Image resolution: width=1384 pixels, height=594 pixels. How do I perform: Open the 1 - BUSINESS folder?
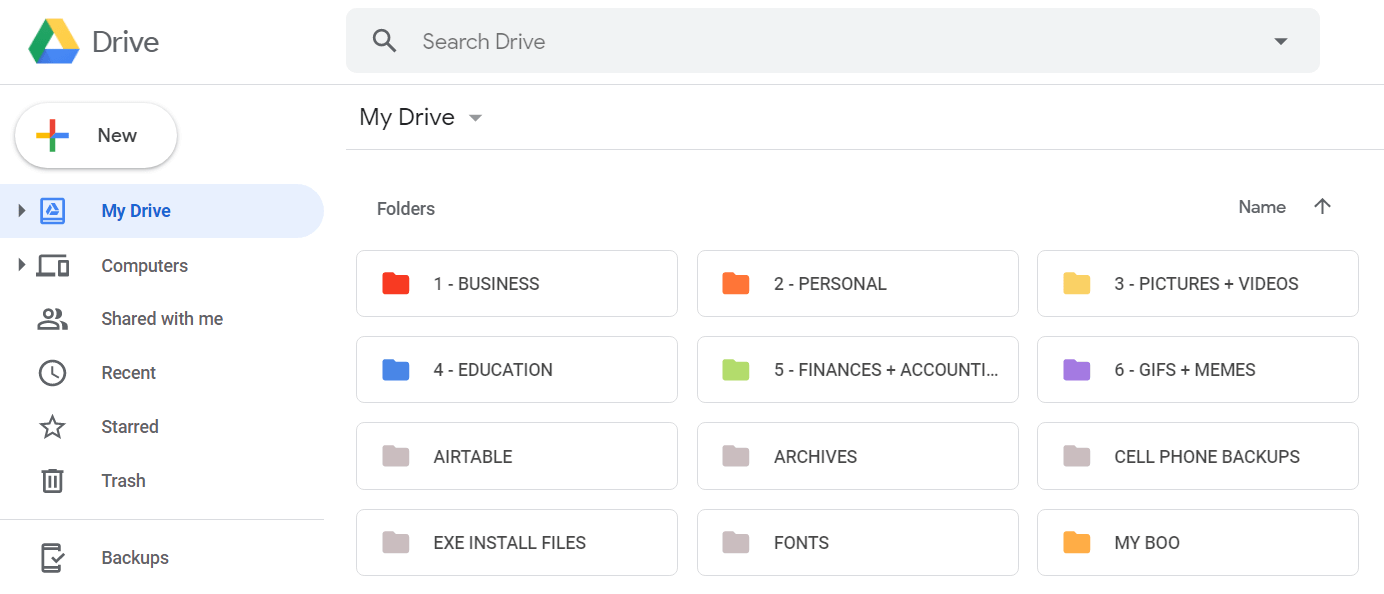tap(516, 283)
